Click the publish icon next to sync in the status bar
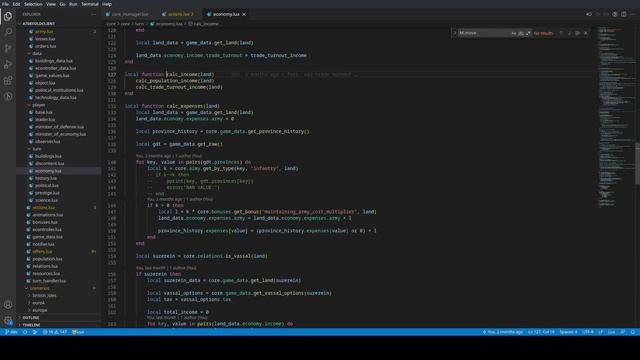Image resolution: width=640 pixels, height=360 pixels. [35, 332]
